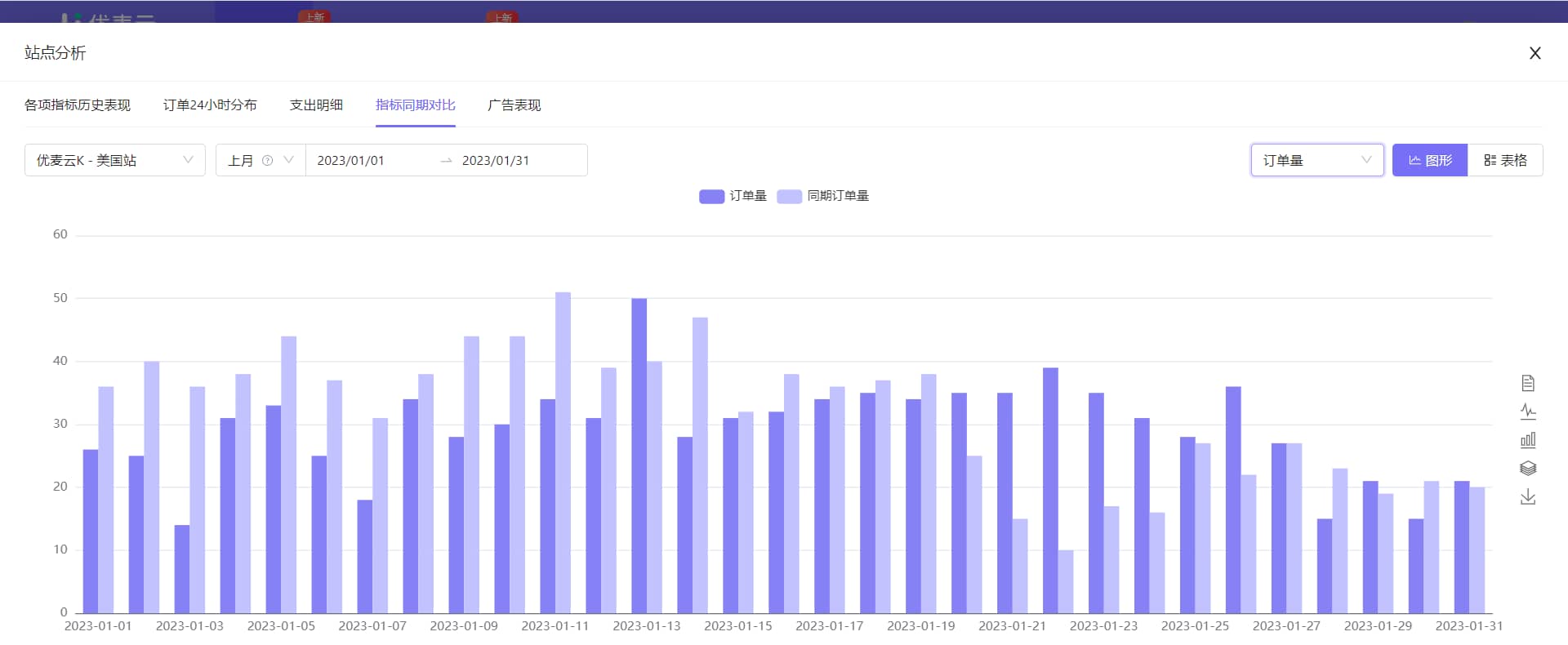Screen dimensions: 1568x645
Task: Switch to 图形 chart view
Action: pos(1430,160)
